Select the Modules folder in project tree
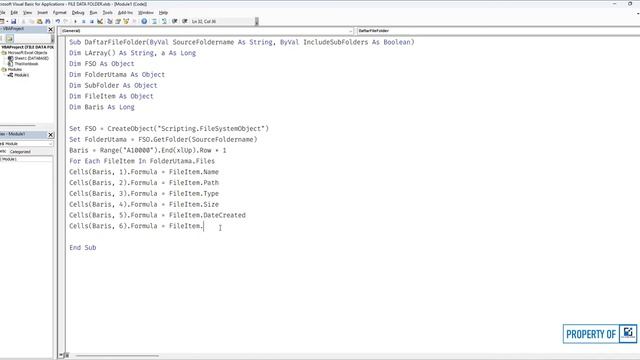This screenshot has width=640, height=360. click(x=15, y=69)
